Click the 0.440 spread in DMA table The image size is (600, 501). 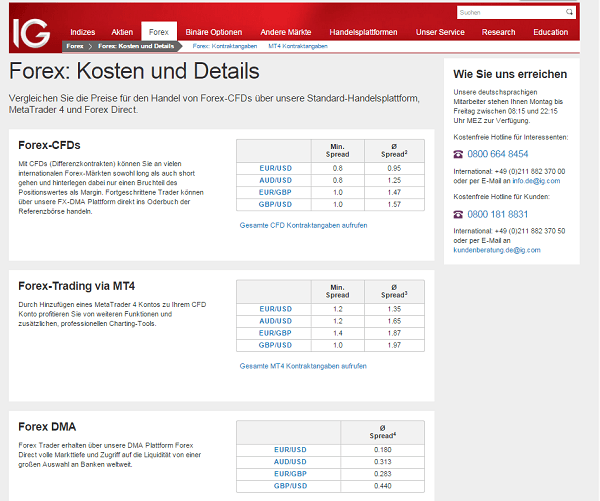click(383, 486)
